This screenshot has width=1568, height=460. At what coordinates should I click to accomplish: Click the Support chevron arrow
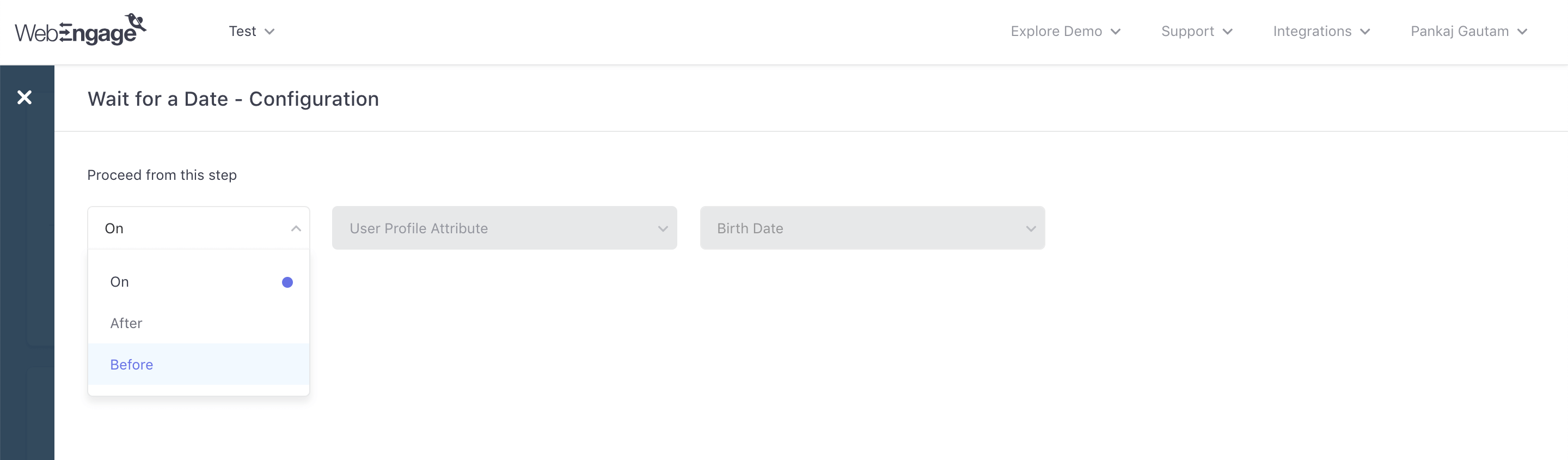[x=1227, y=32]
